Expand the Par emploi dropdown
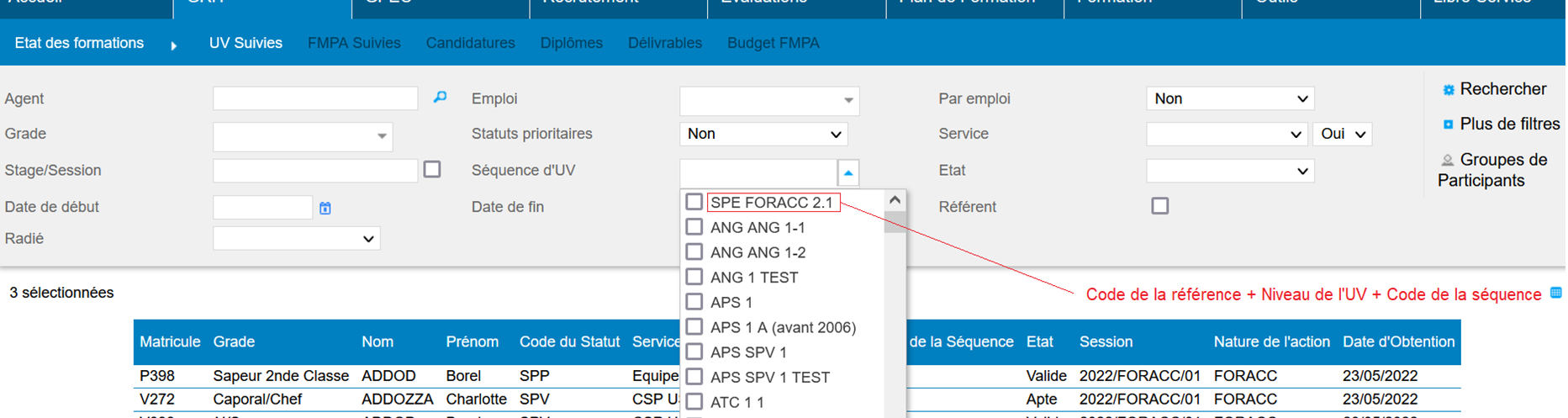This screenshot has width=1568, height=418. point(1229,98)
